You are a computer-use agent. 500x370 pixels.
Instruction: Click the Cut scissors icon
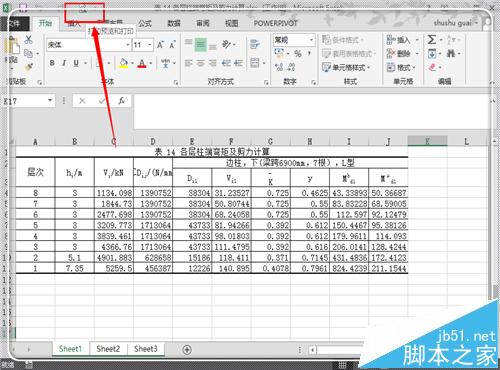[28, 40]
